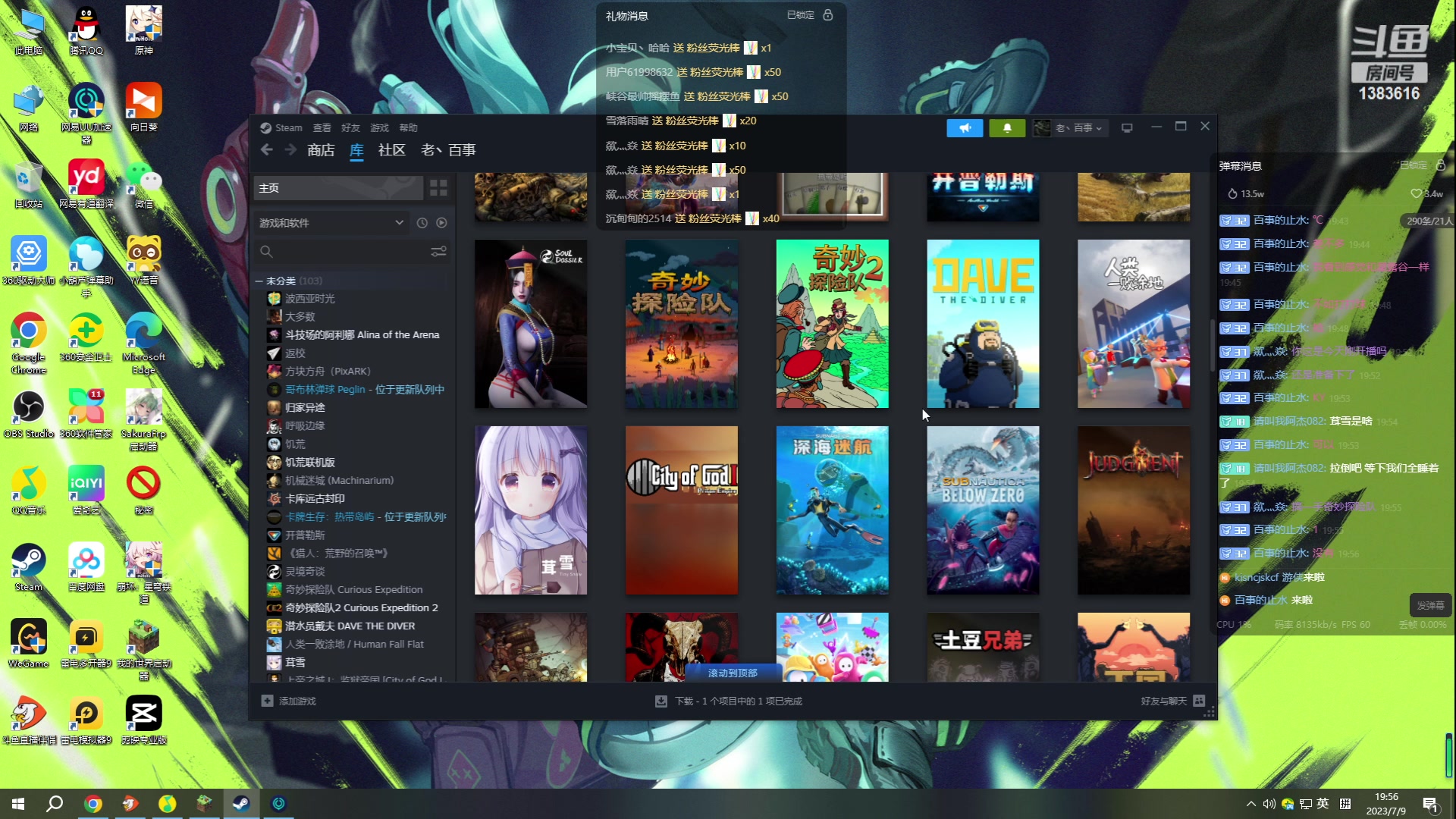
Task: Open the 查看 menu
Action: click(x=322, y=128)
